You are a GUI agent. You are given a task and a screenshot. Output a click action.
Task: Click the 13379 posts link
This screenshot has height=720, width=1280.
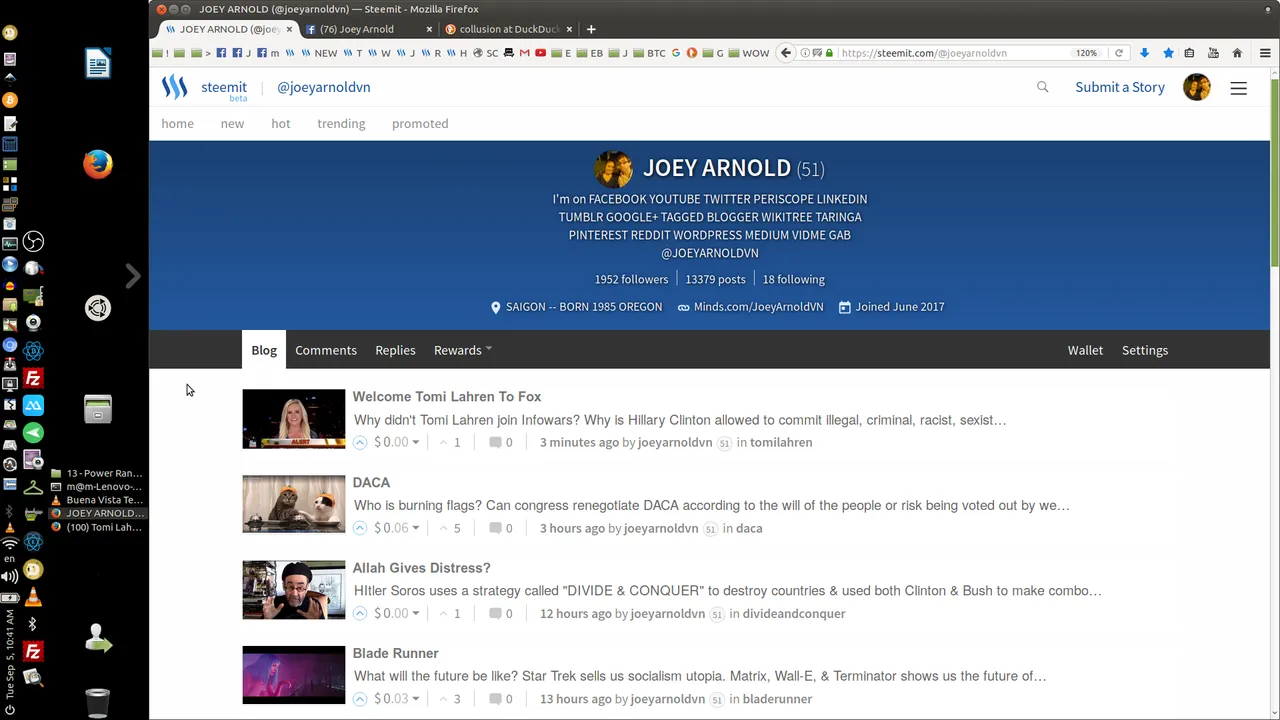pos(715,279)
